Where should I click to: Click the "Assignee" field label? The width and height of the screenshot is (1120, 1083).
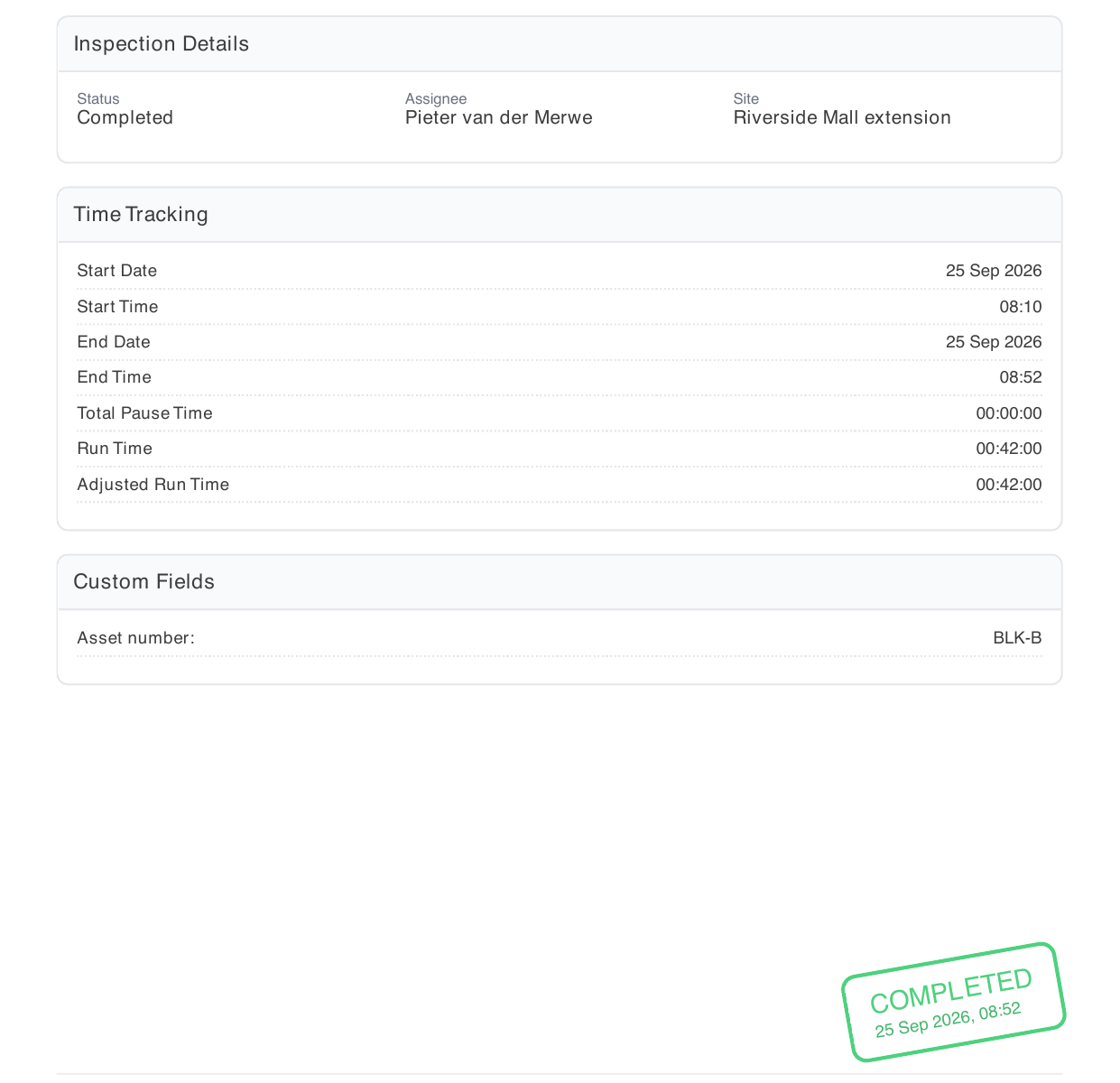436,98
